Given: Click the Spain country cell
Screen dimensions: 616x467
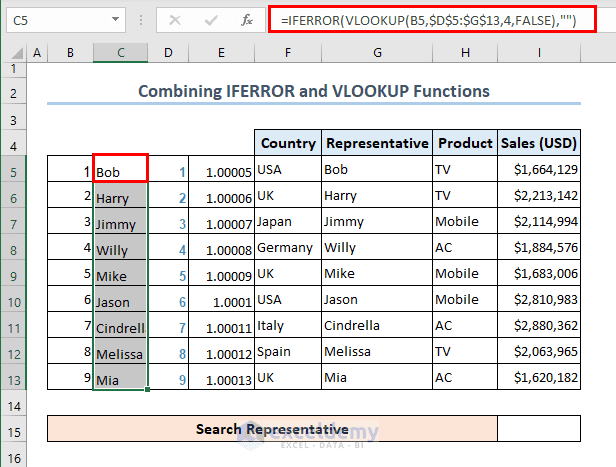Looking at the screenshot, I should coord(288,351).
